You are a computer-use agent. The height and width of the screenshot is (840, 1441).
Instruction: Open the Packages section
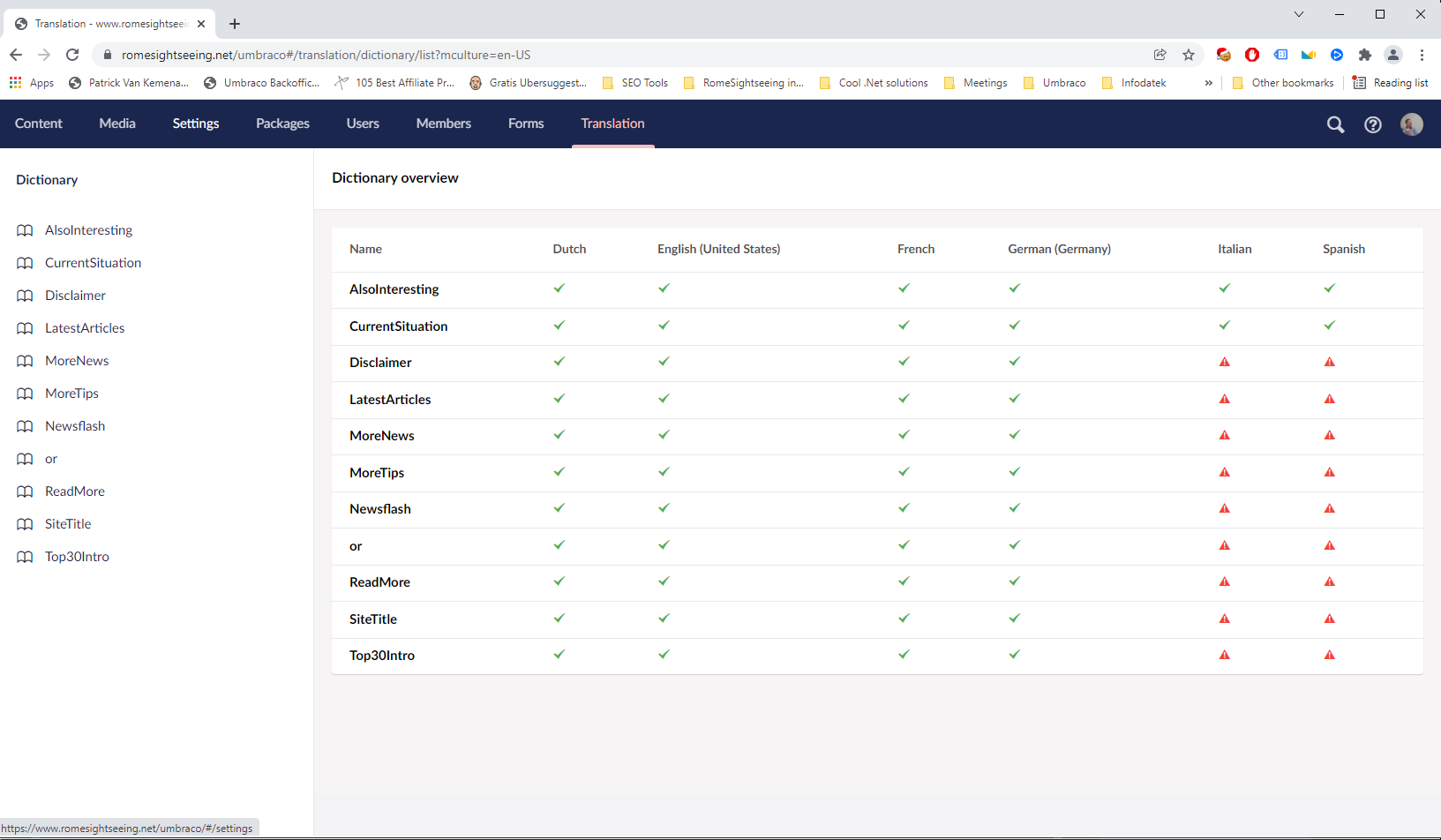coord(282,124)
